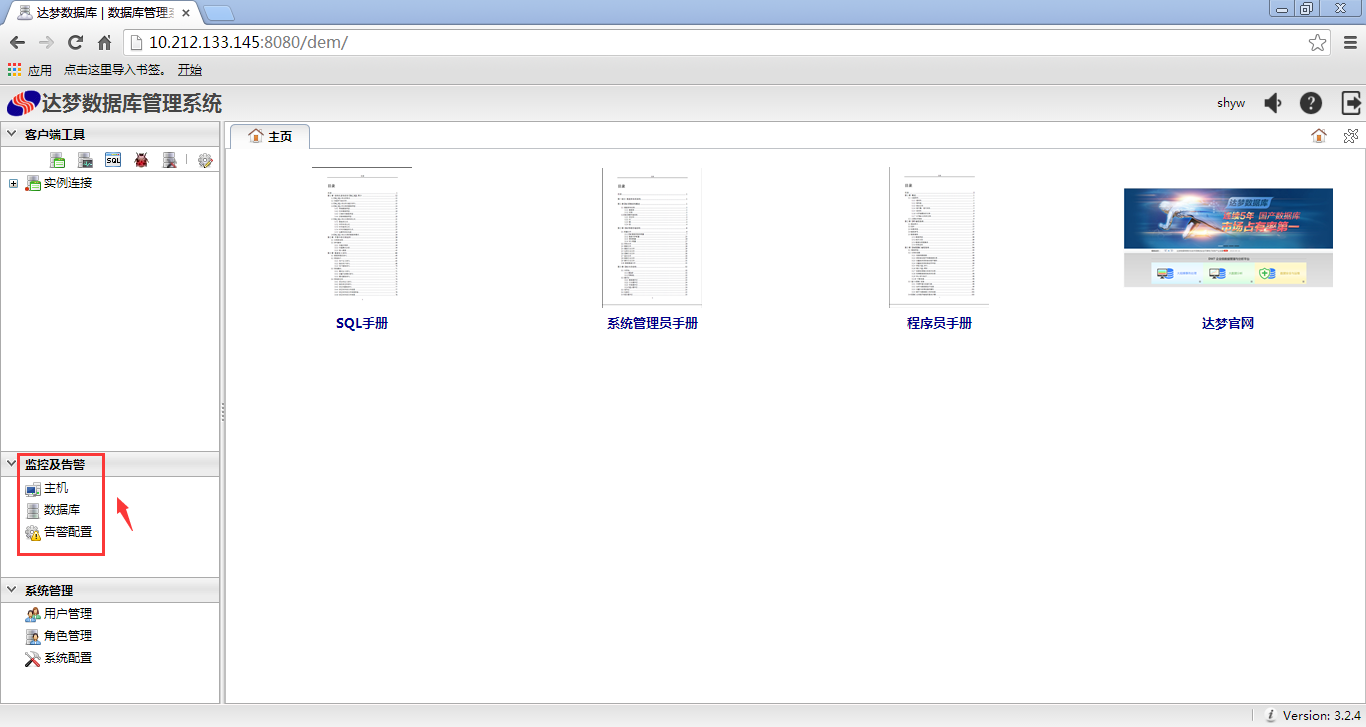Select 实例连接 in the tree
This screenshot has width=1366, height=727.
click(x=68, y=183)
